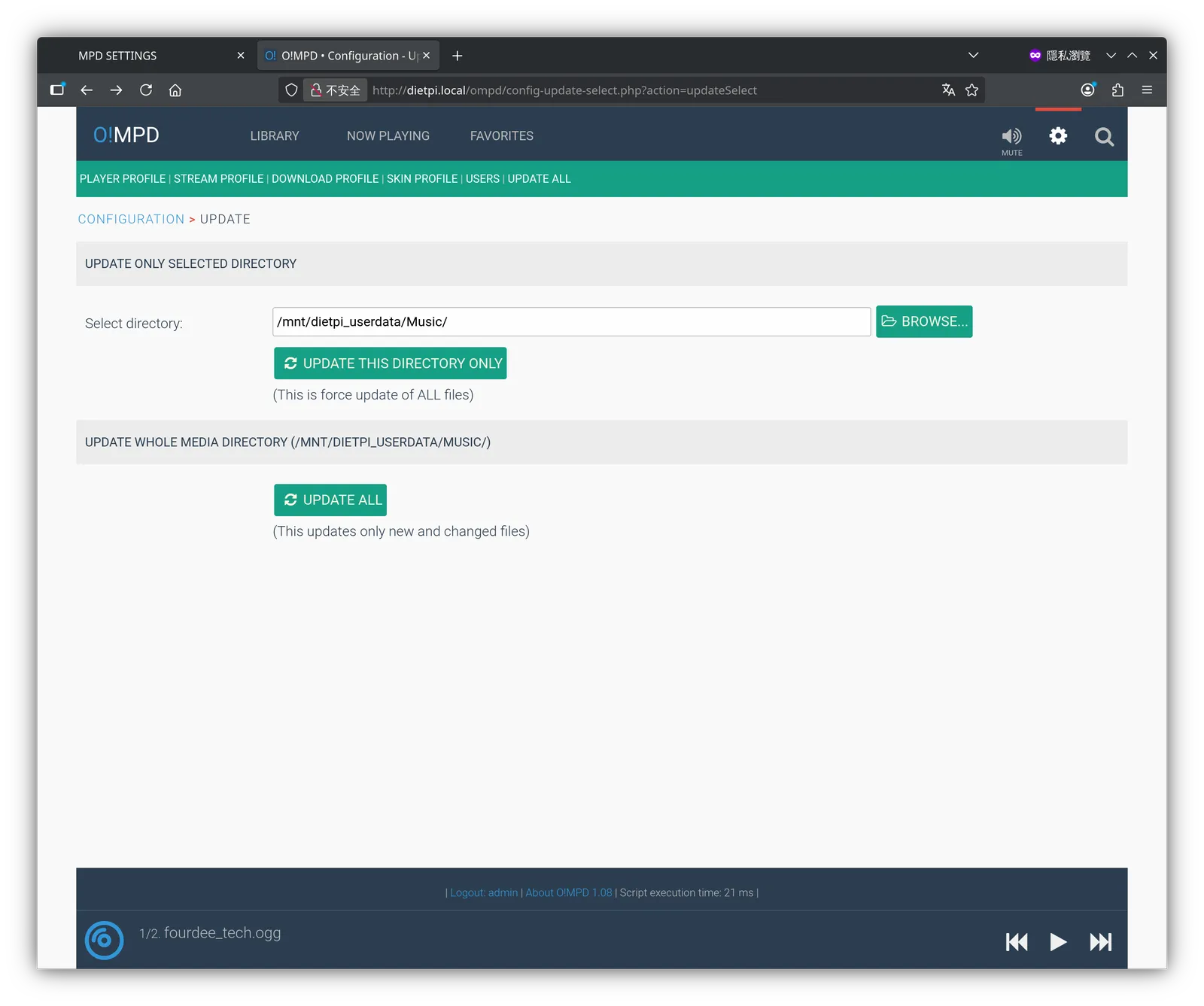1204x1006 pixels.
Task: Open the browser application menu
Action: pyautogui.click(x=1147, y=90)
